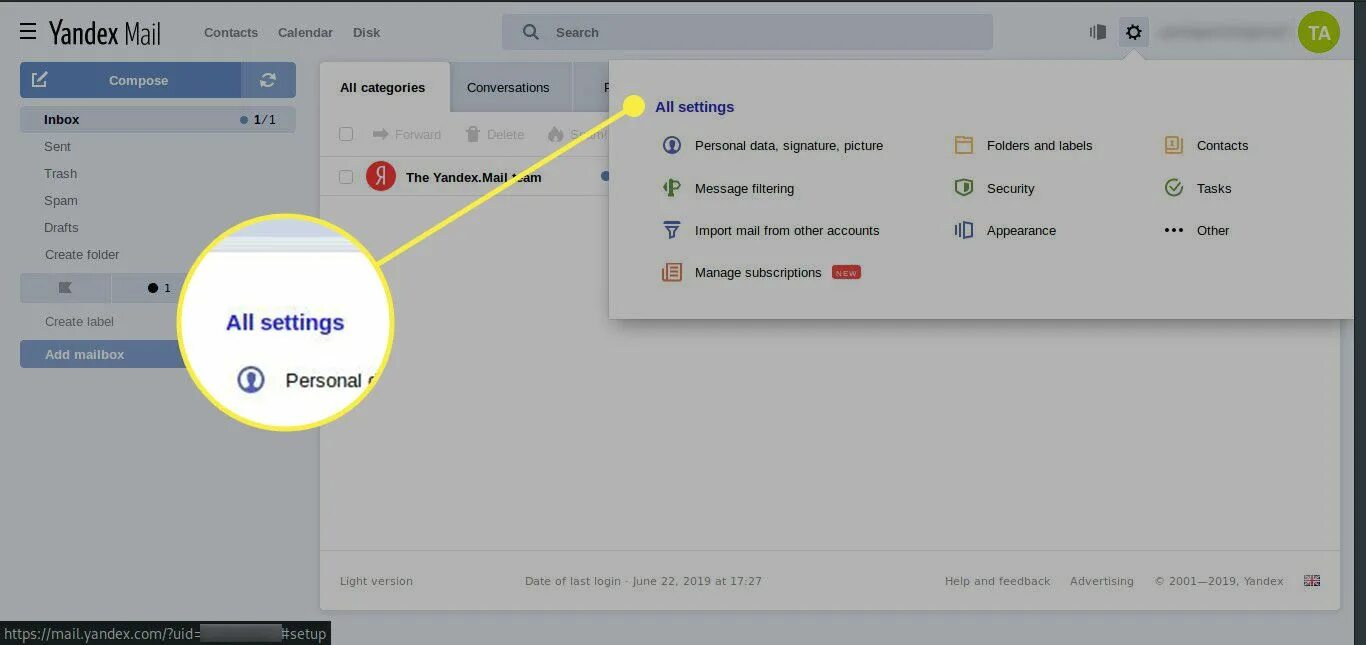
Task: Click the blurred account name
Action: [x=1223, y=32]
